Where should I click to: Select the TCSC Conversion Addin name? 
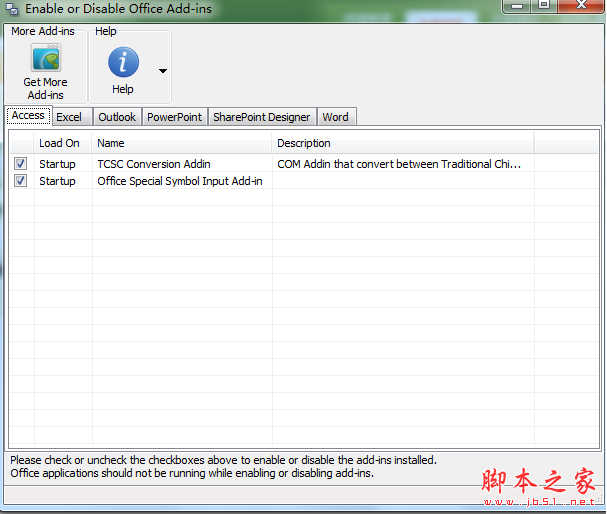154,164
